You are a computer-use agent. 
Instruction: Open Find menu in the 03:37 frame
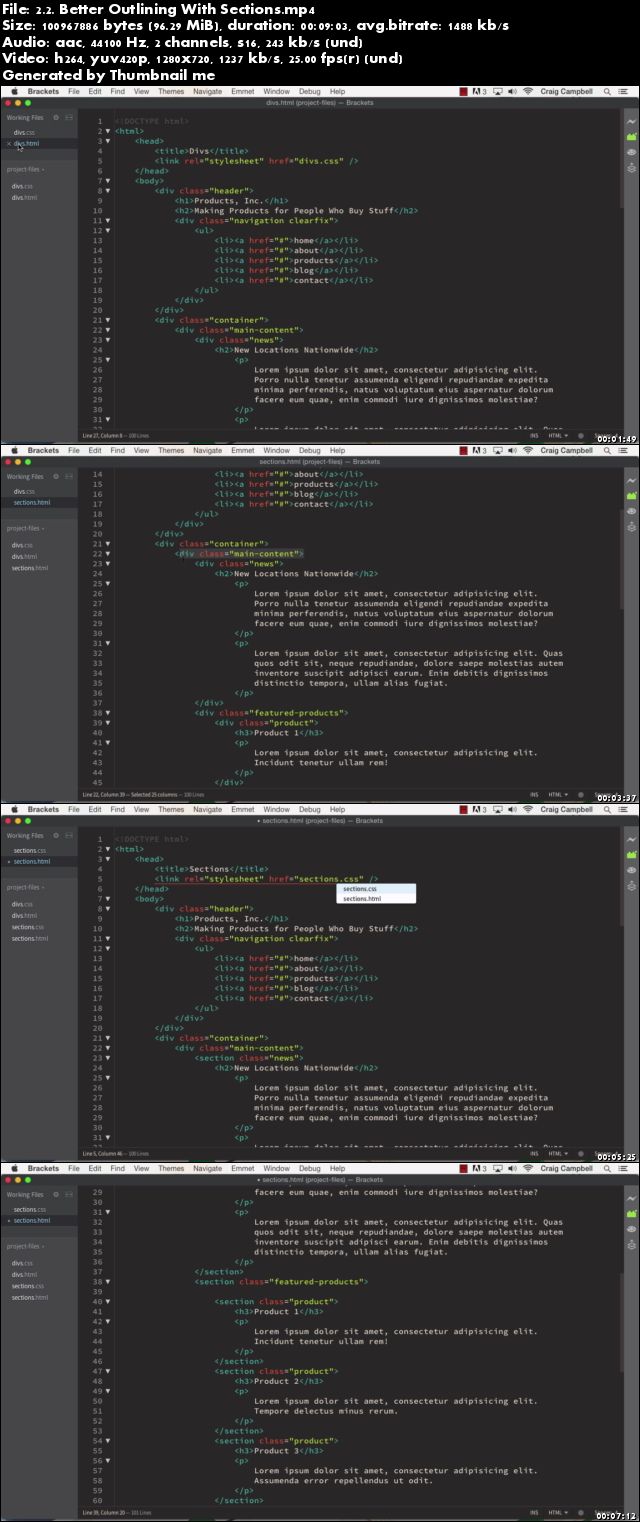point(118,450)
